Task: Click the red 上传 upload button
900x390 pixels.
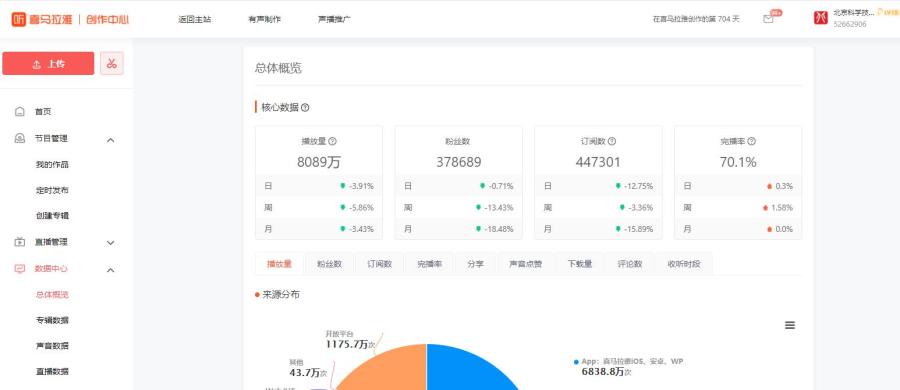Action: point(48,63)
